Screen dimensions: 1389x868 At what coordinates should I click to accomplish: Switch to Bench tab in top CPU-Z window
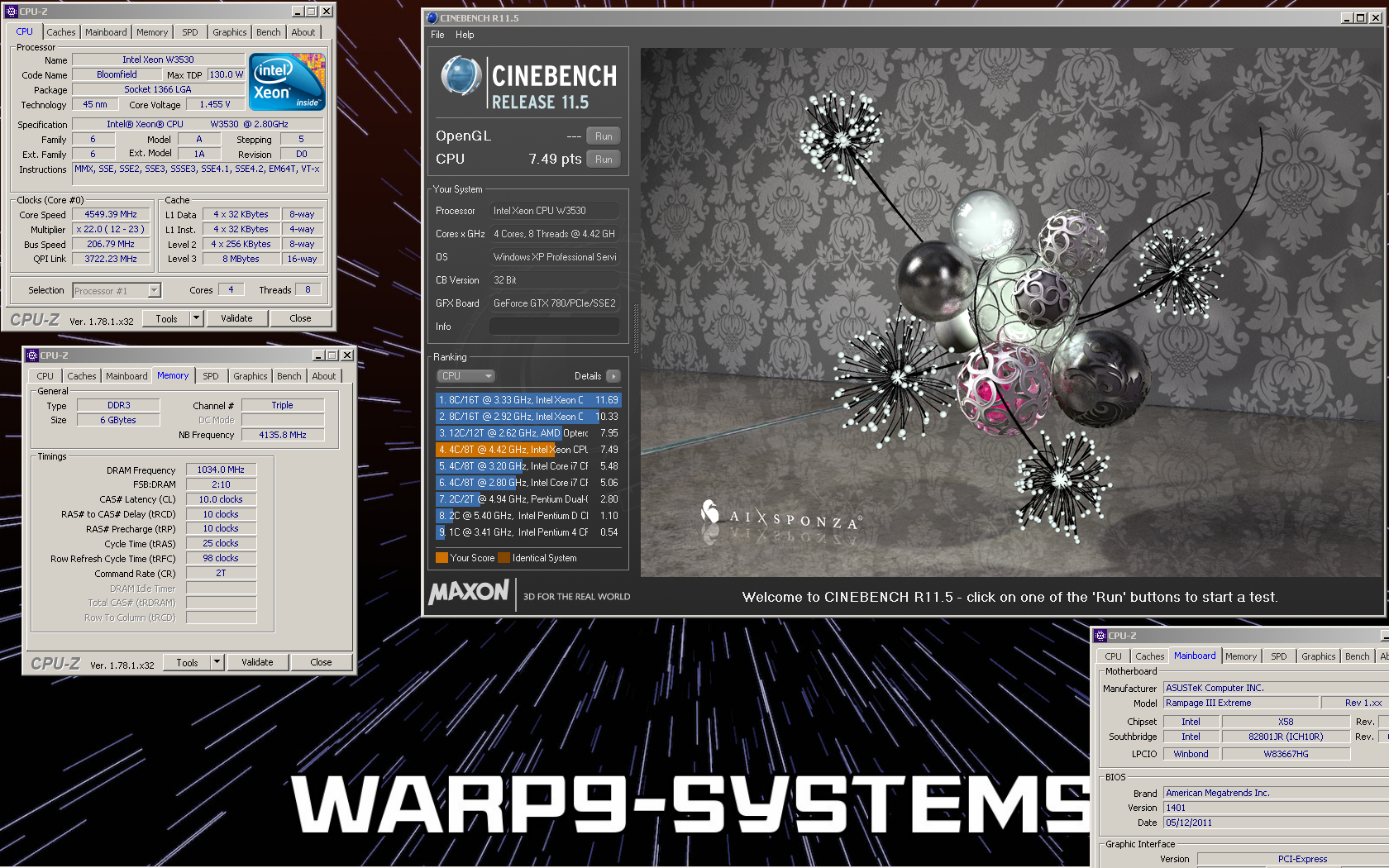coord(269,32)
